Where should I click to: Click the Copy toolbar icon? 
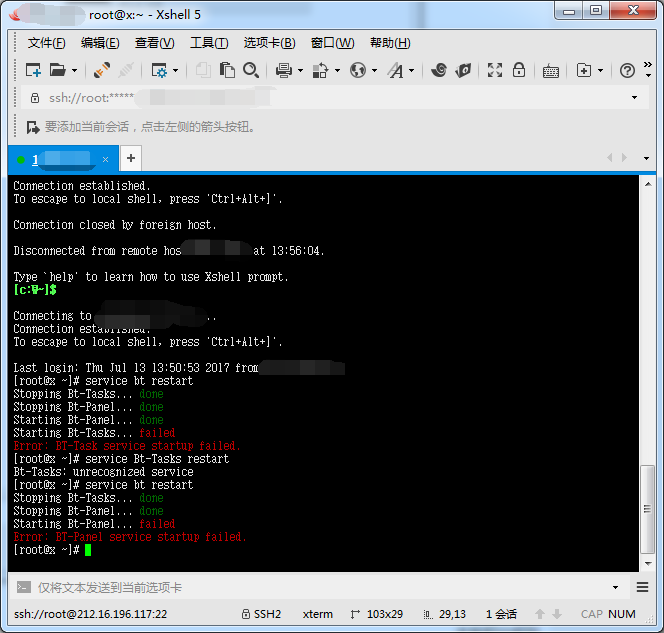click(203, 70)
